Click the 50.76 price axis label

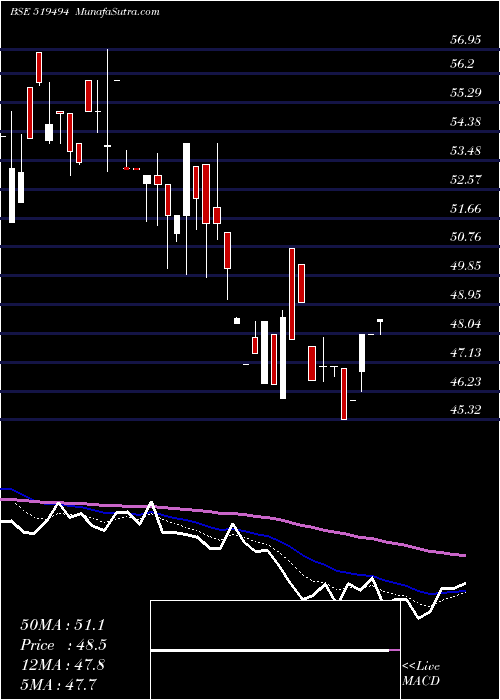pyautogui.click(x=466, y=237)
